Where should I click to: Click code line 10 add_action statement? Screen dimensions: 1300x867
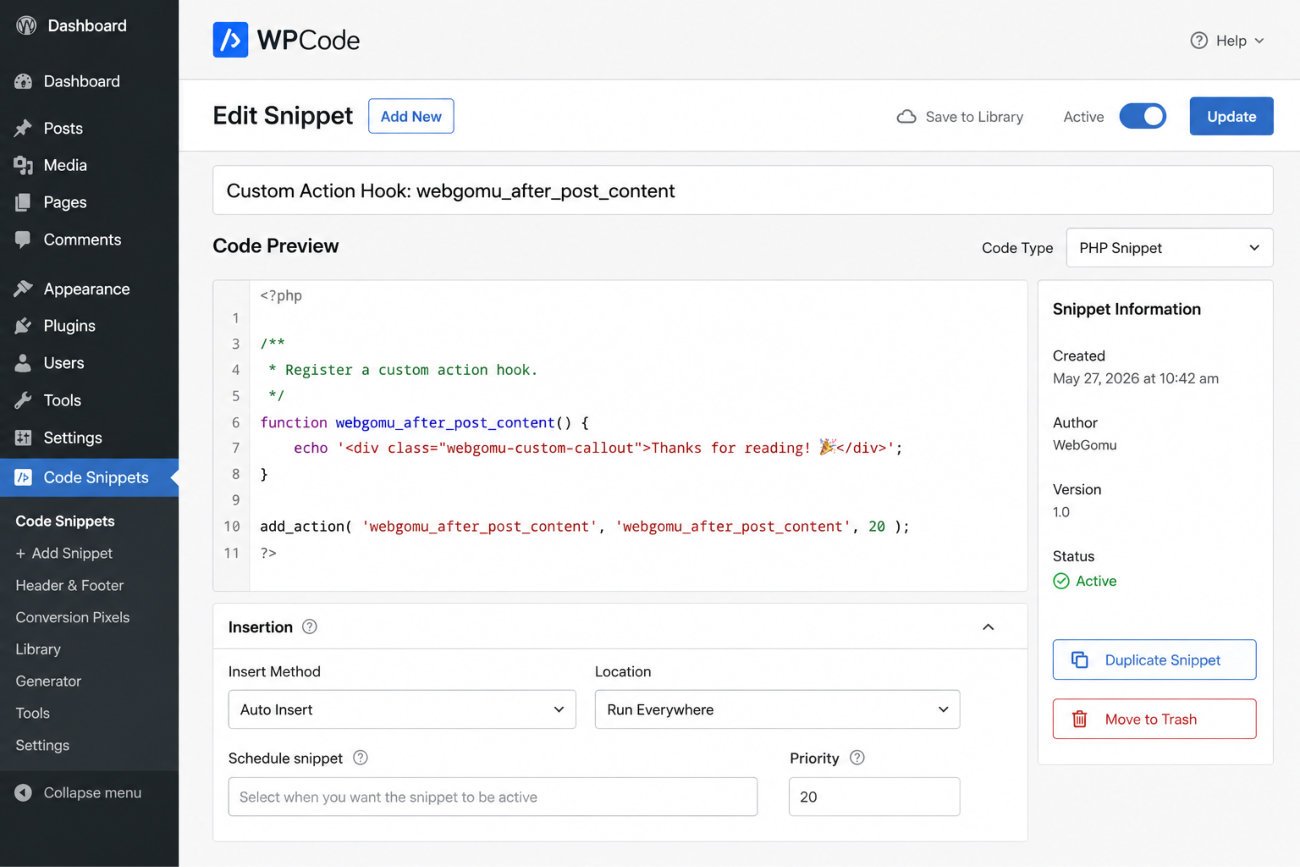tap(585, 526)
